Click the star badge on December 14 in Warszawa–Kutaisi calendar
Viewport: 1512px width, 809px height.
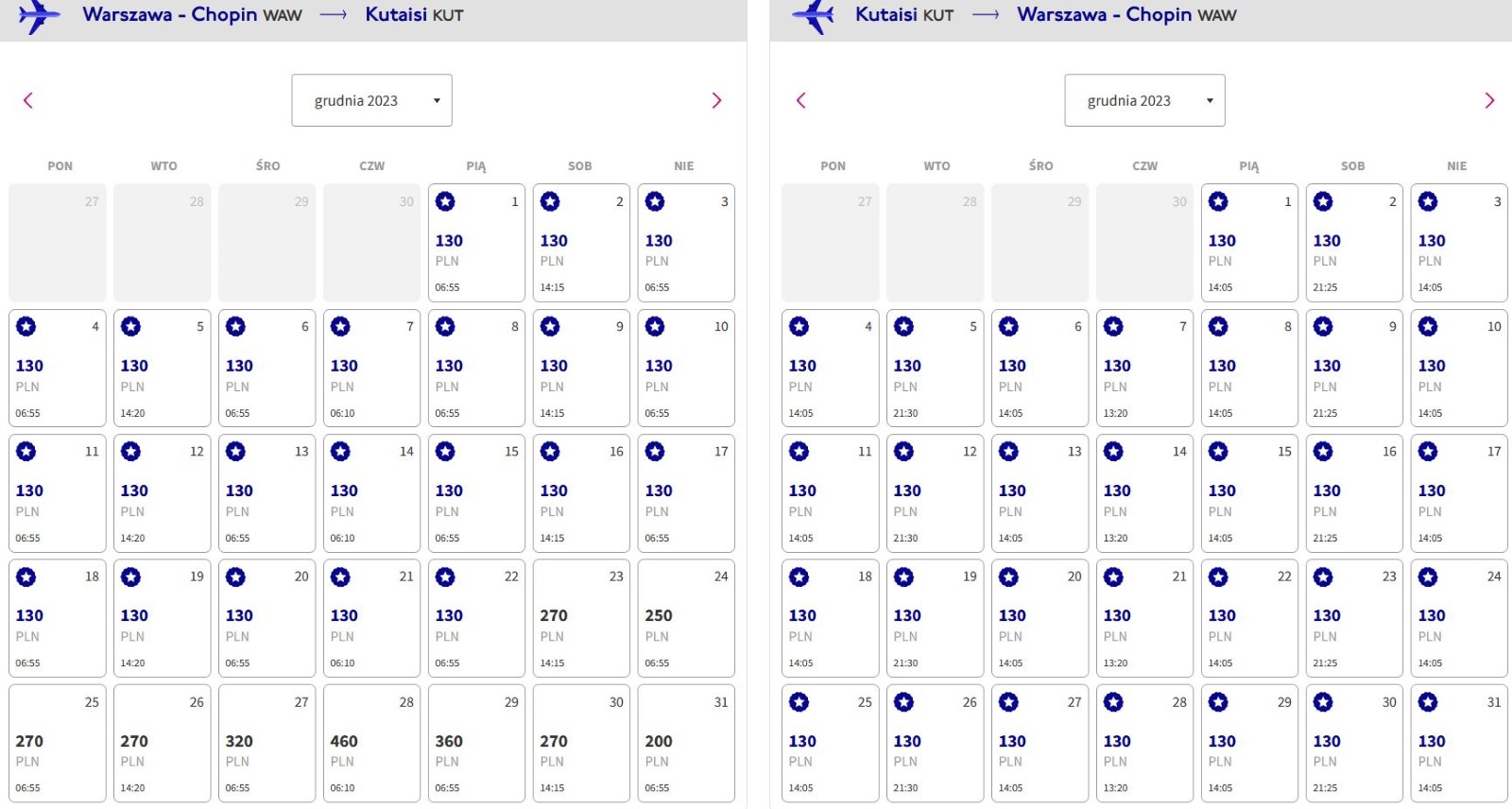click(x=340, y=452)
